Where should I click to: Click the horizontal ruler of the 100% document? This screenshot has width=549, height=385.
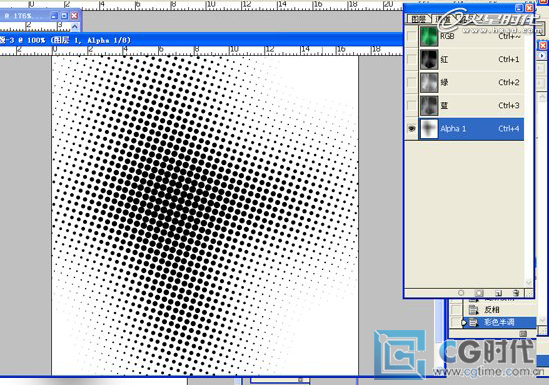point(201,50)
